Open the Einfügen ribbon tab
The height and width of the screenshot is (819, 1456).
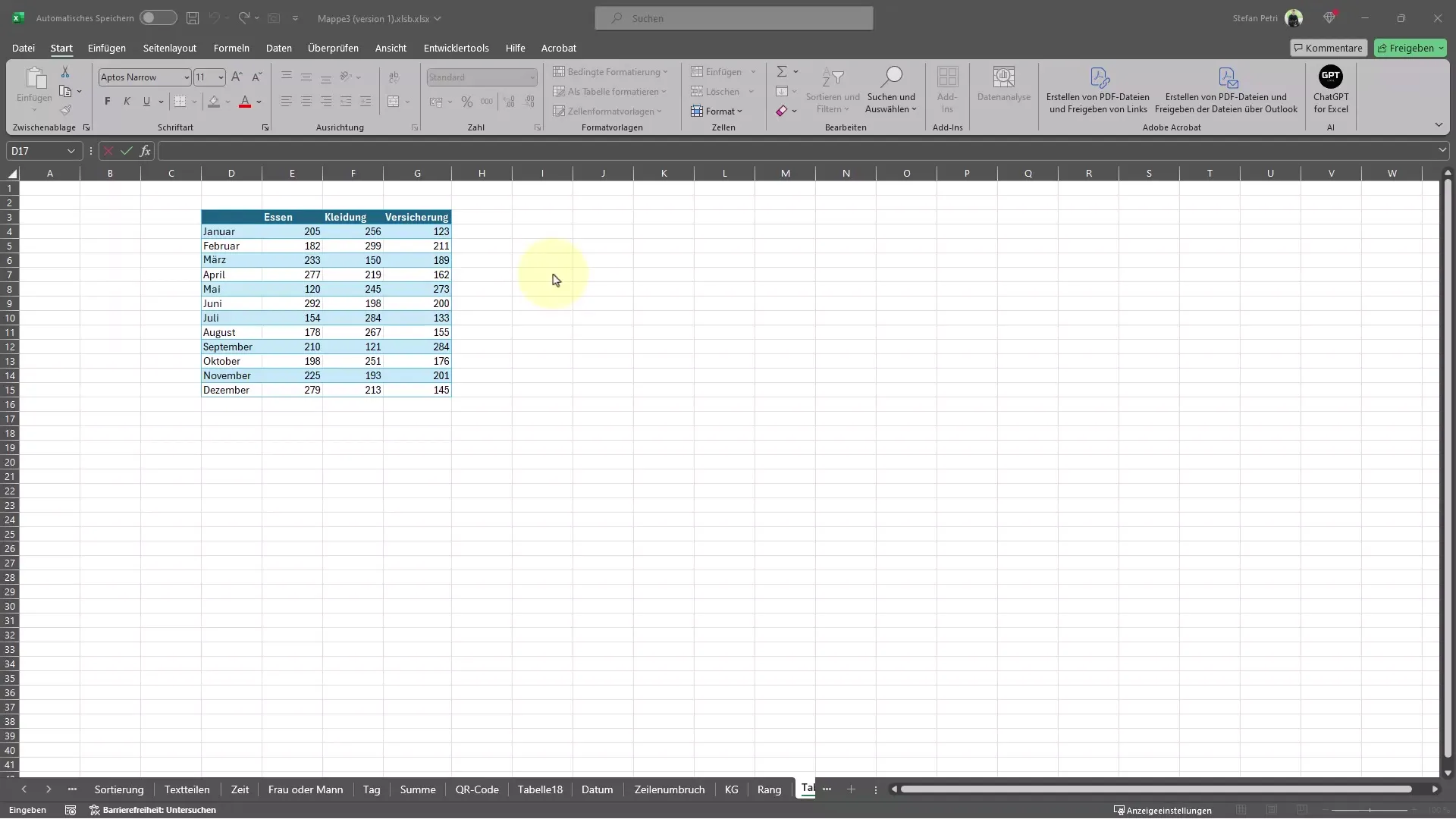106,47
